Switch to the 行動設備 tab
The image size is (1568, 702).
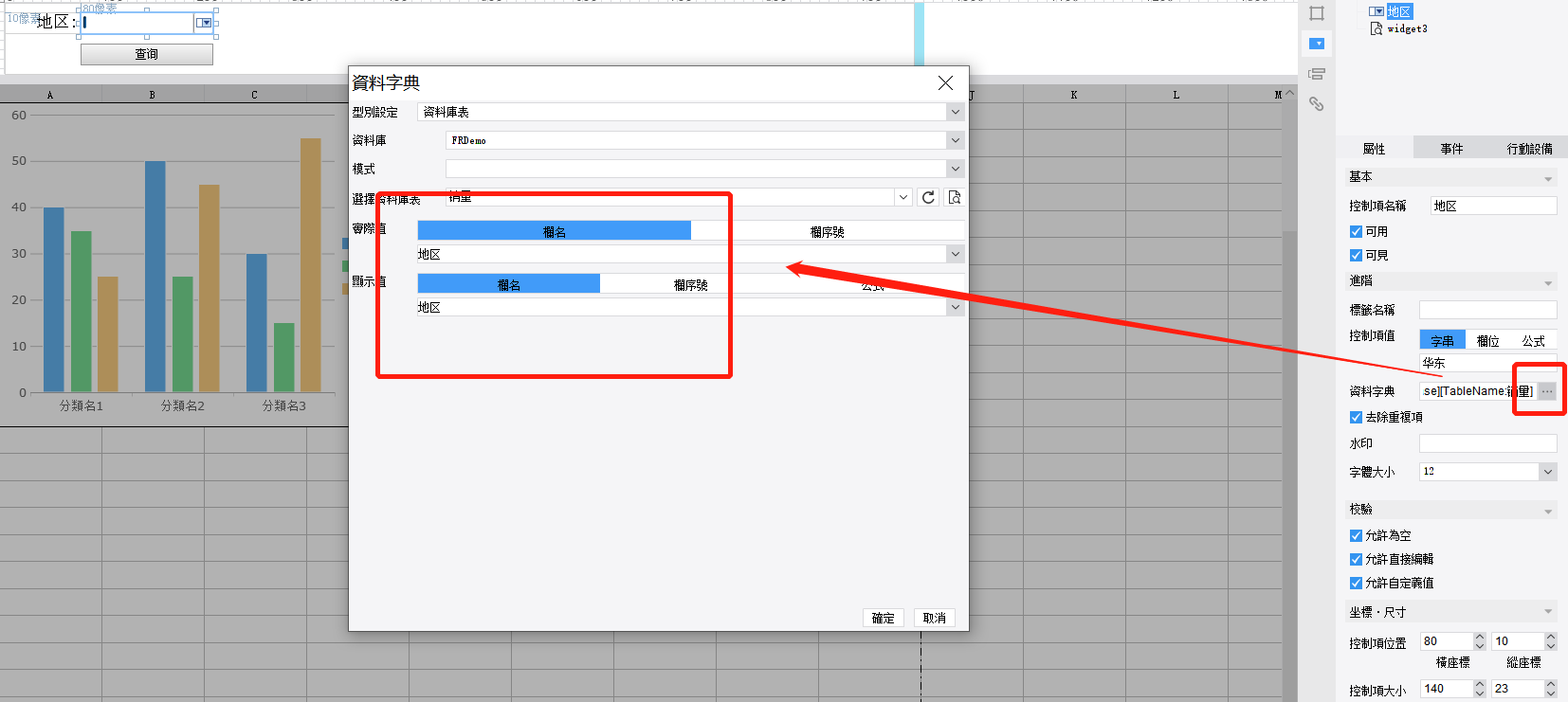pos(1529,148)
